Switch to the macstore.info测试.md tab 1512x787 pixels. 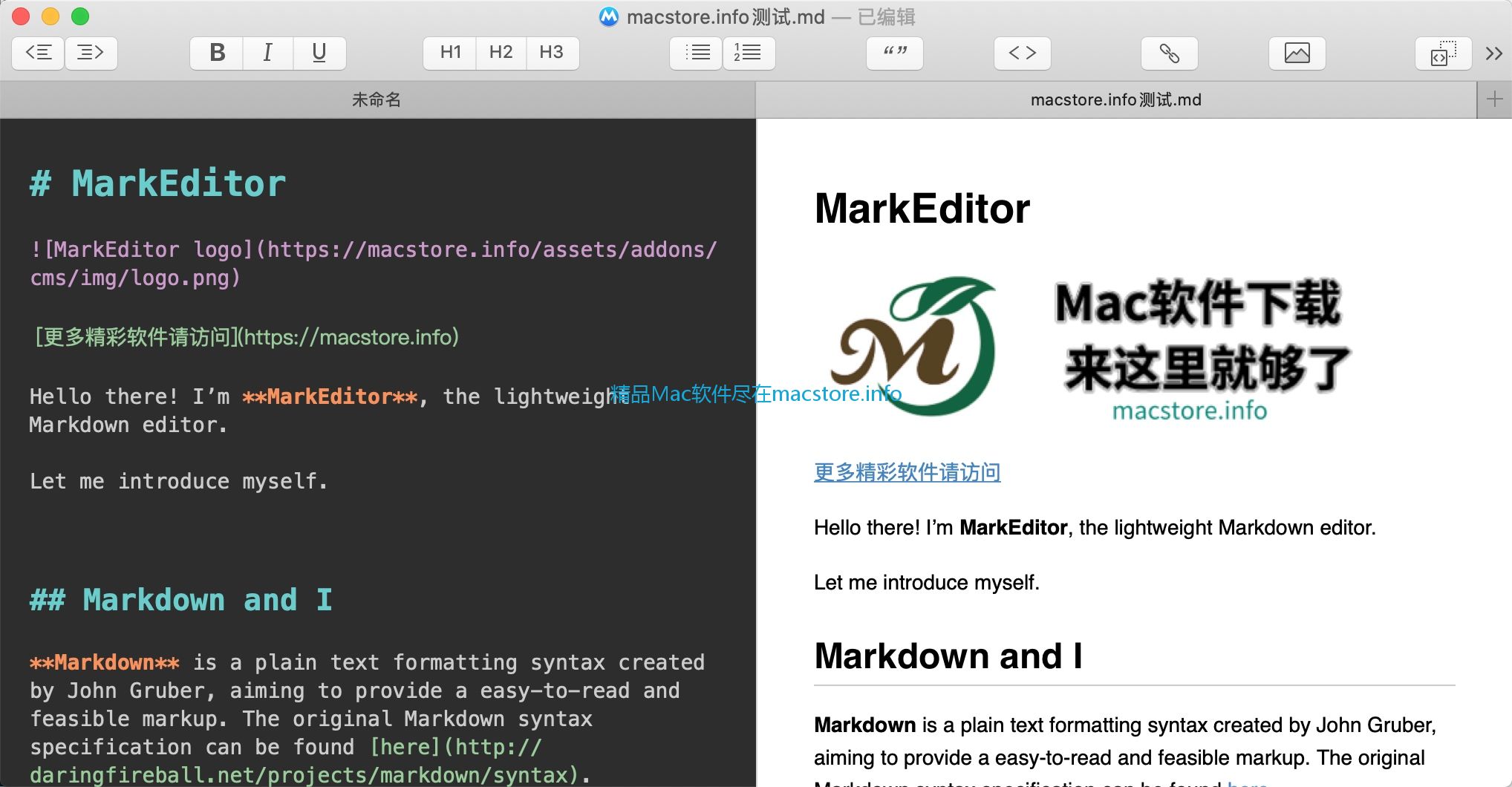pyautogui.click(x=1116, y=99)
